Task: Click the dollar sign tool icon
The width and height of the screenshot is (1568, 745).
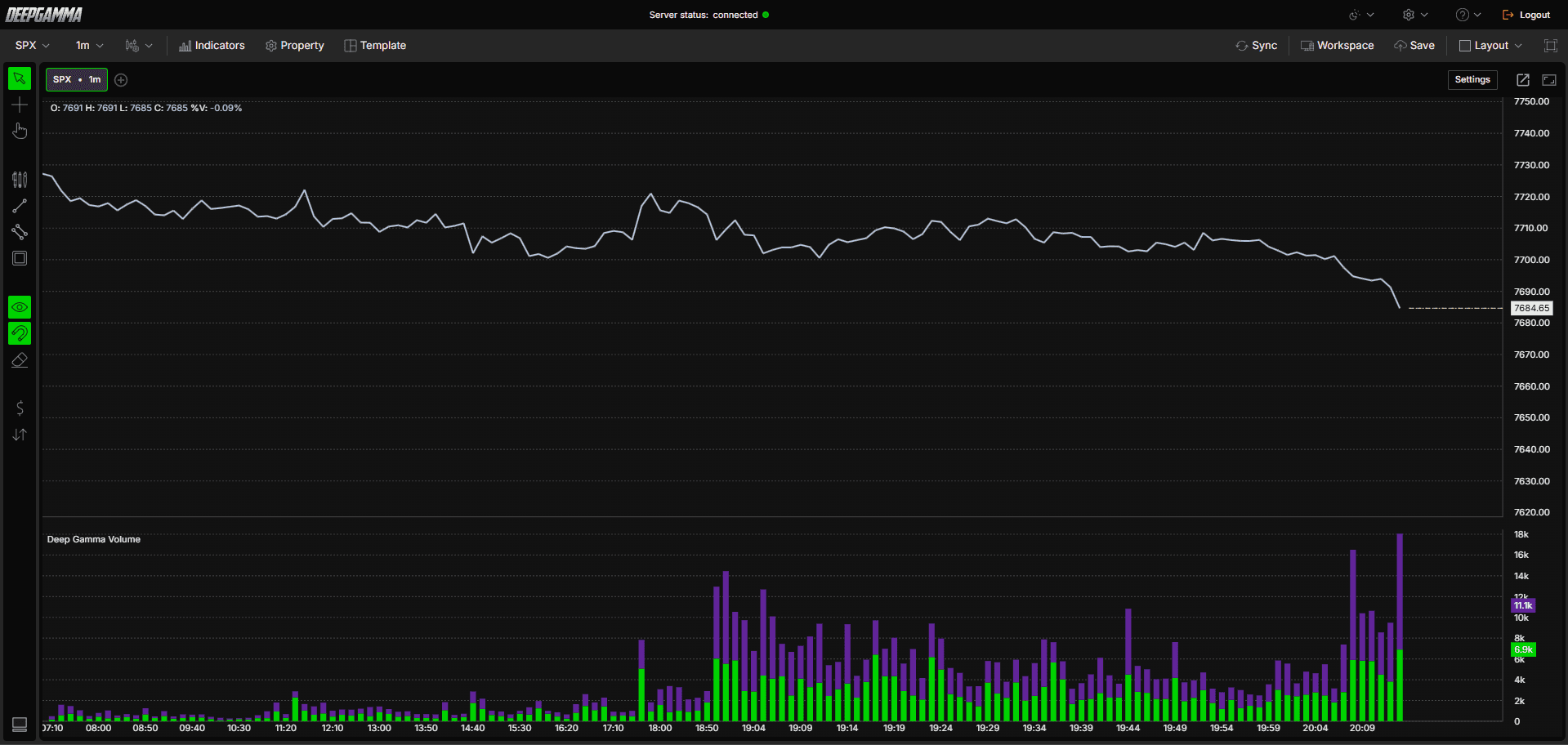Action: 20,408
